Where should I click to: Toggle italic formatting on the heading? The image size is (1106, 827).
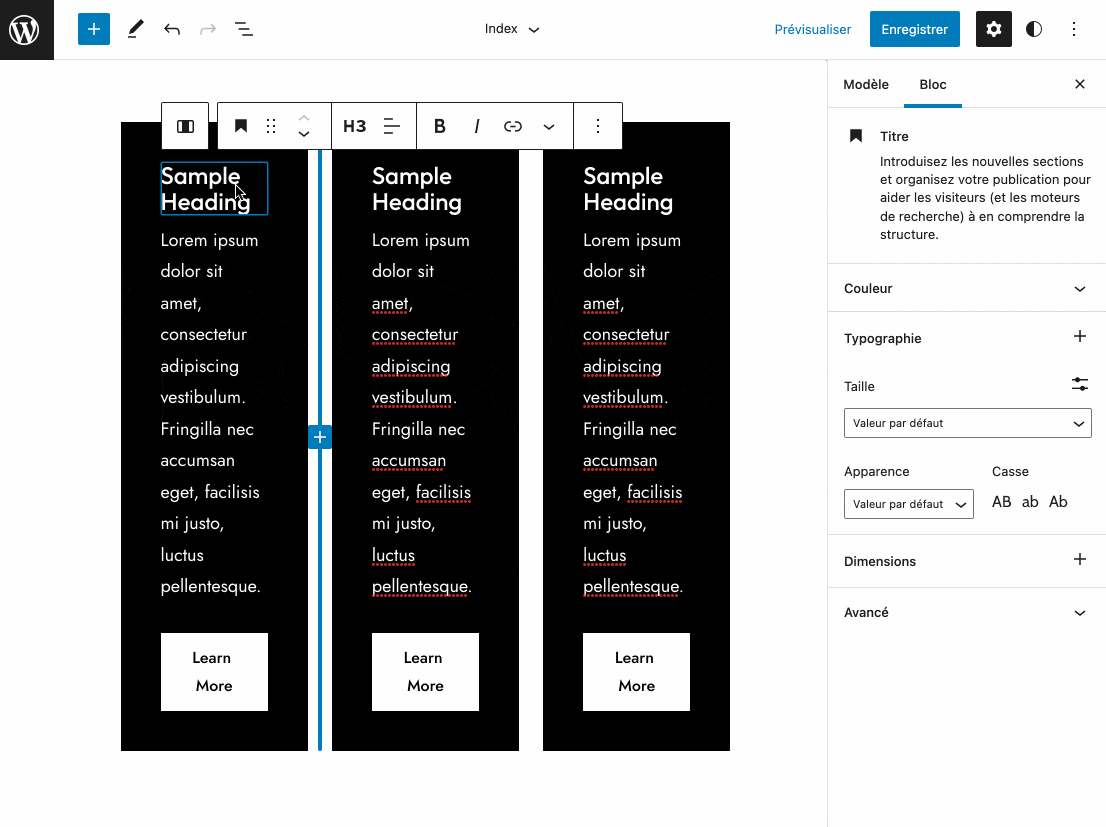pyautogui.click(x=476, y=126)
